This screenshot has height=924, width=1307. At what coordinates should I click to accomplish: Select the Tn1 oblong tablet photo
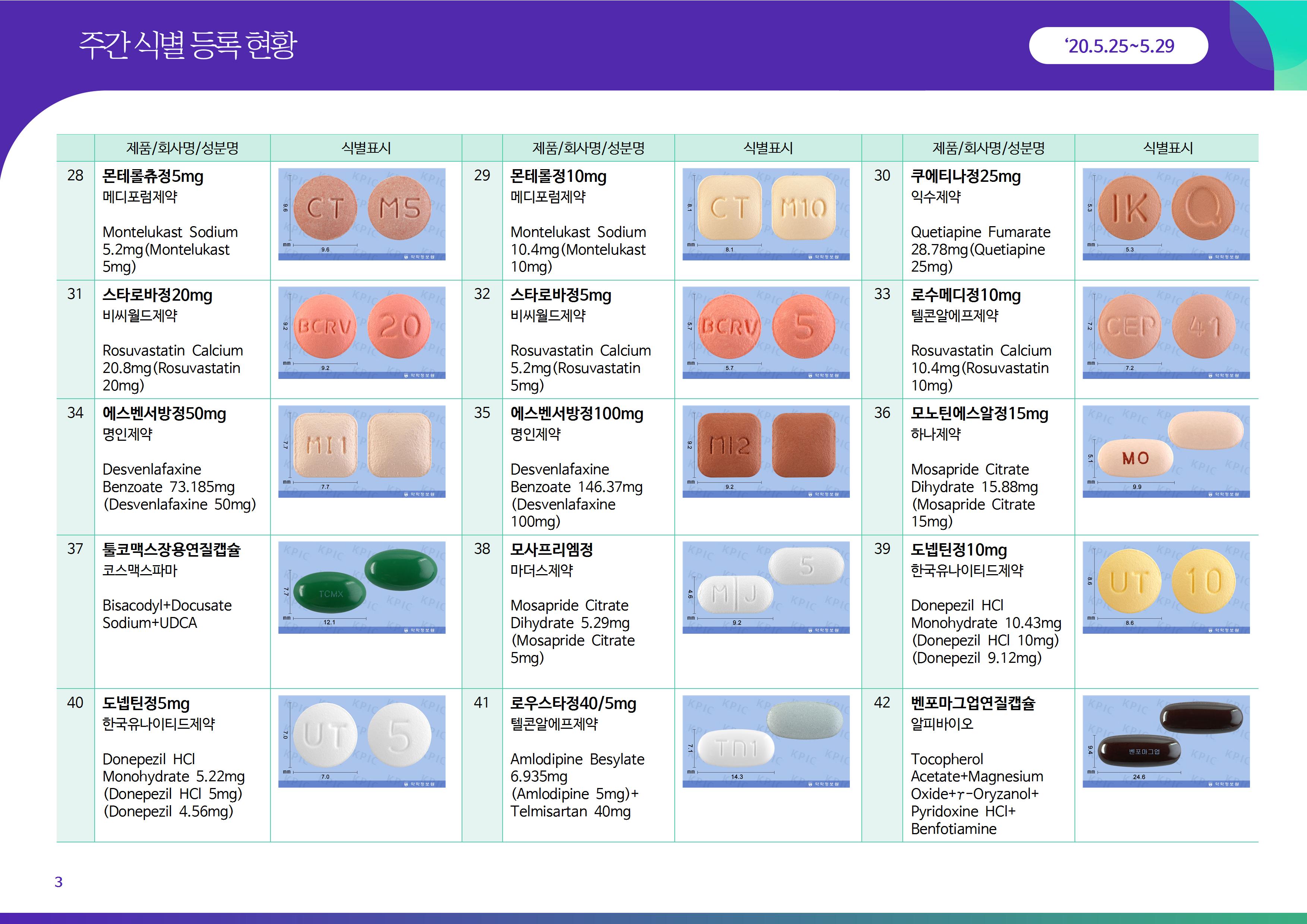coord(766,741)
